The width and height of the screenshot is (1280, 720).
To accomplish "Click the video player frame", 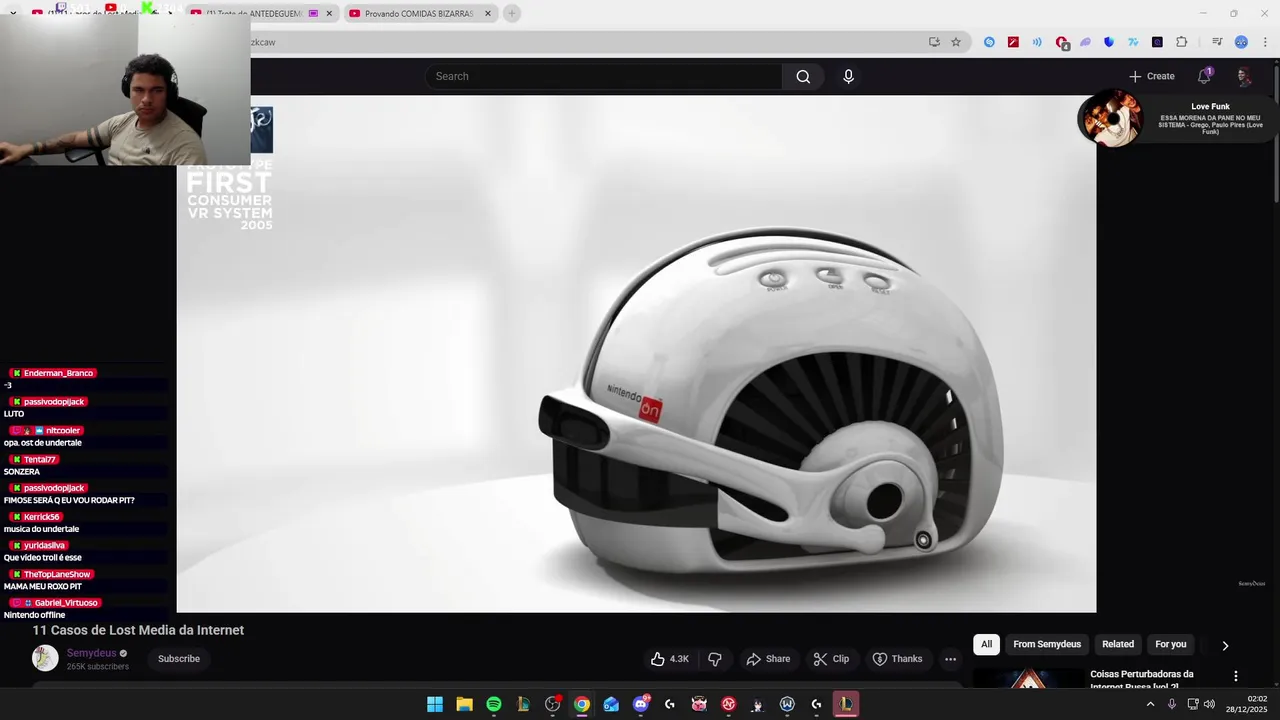I will click(636, 354).
